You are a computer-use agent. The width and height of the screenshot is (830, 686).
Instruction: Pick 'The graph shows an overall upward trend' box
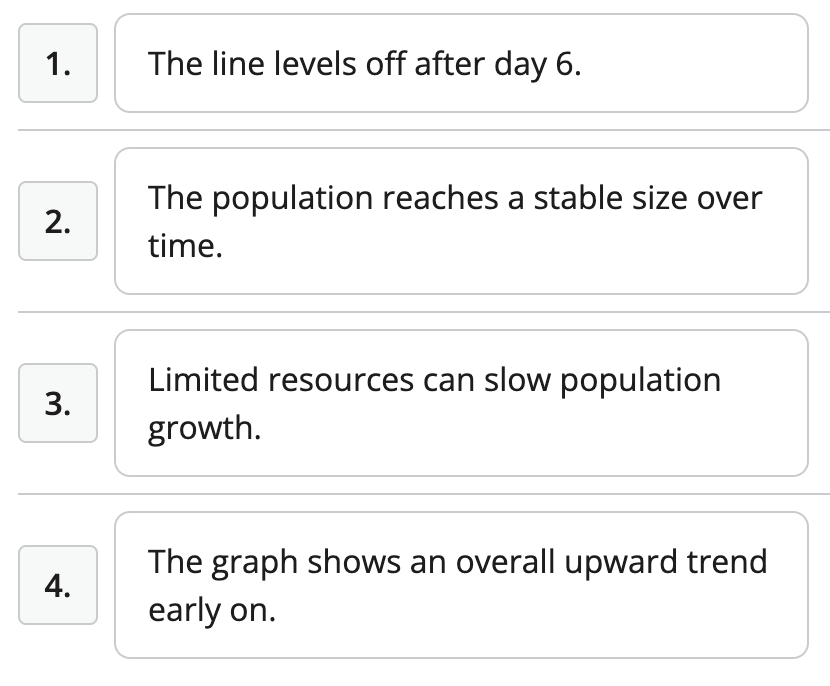462,585
